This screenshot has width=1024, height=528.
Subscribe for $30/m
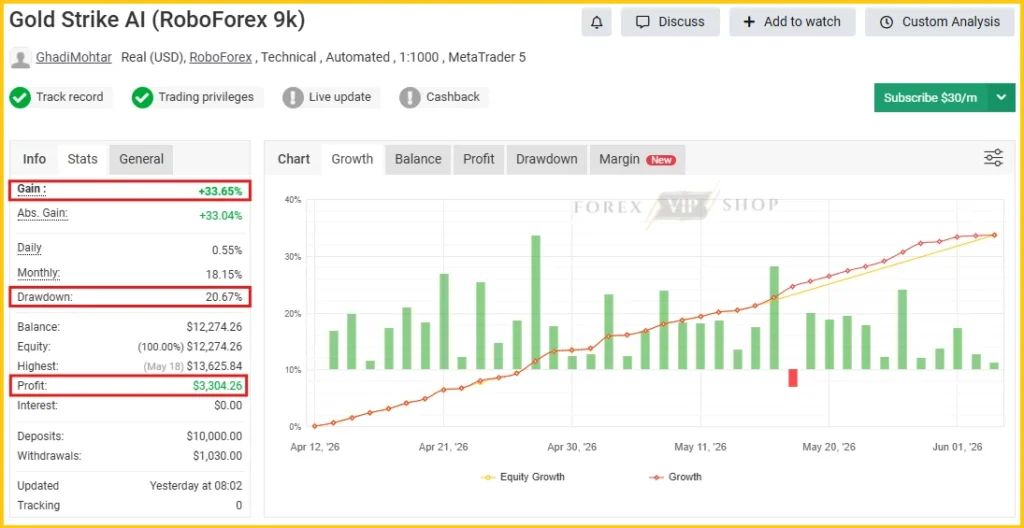click(x=931, y=98)
